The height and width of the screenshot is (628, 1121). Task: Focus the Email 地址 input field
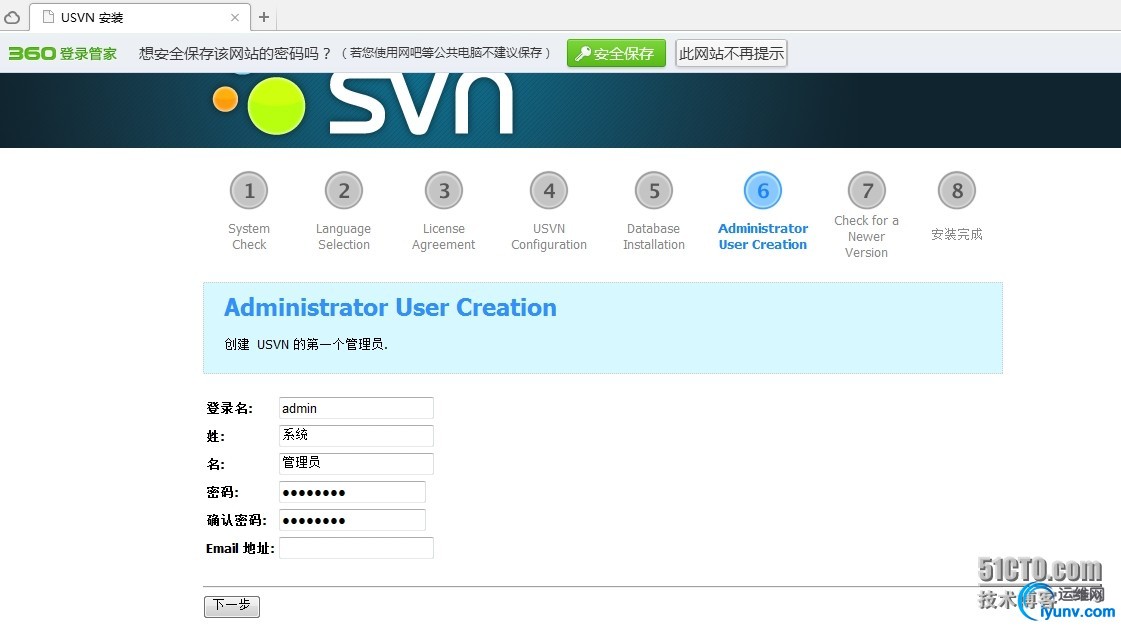coord(356,548)
